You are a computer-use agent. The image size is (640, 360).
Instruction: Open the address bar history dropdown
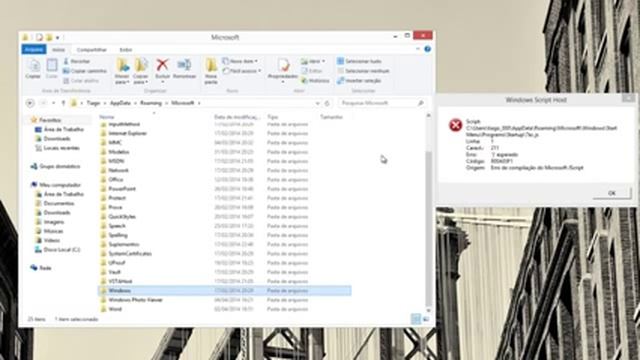[x=318, y=103]
